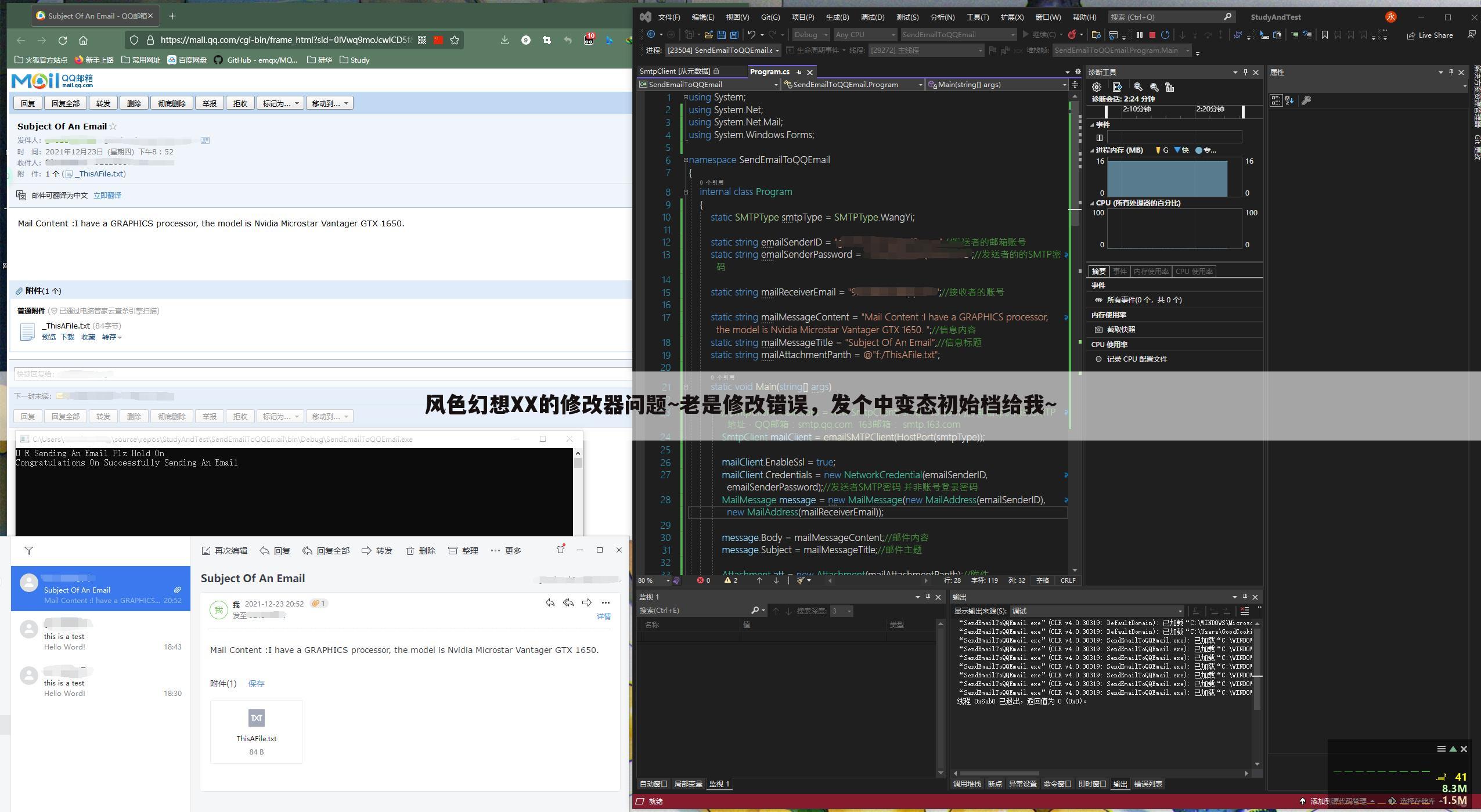The image size is (1481, 812).
Task: Switch to 错误列表 tab
Action: (1148, 784)
